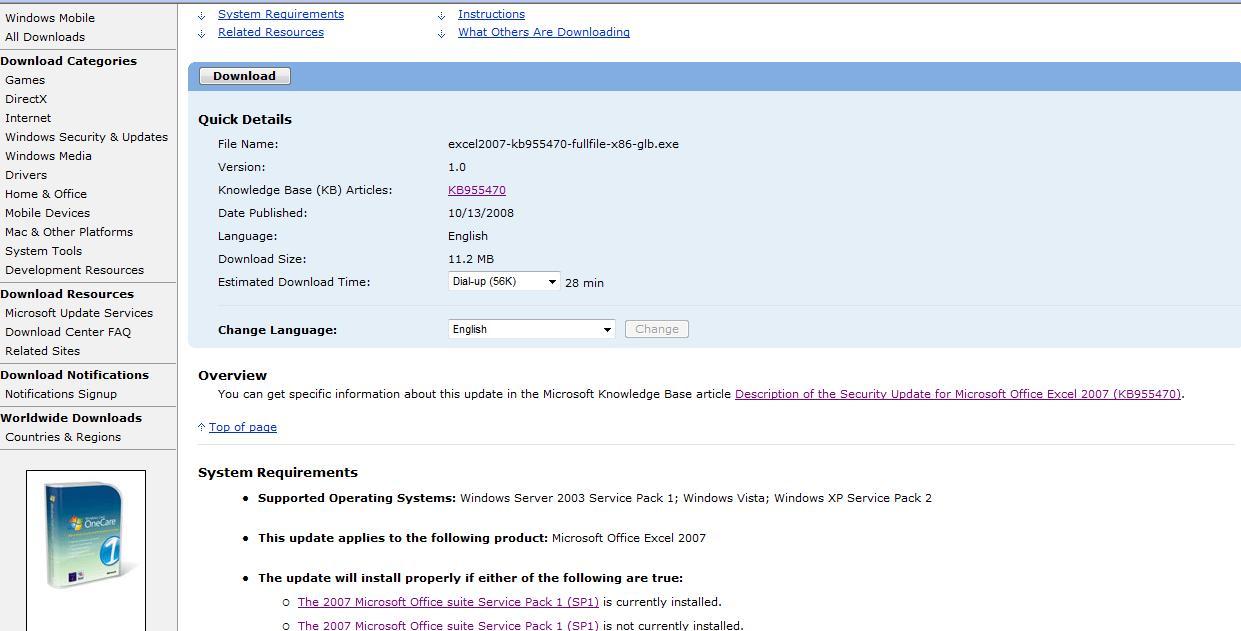This screenshot has width=1241, height=631.
Task: Select Games under Download Categories
Action: 24,79
